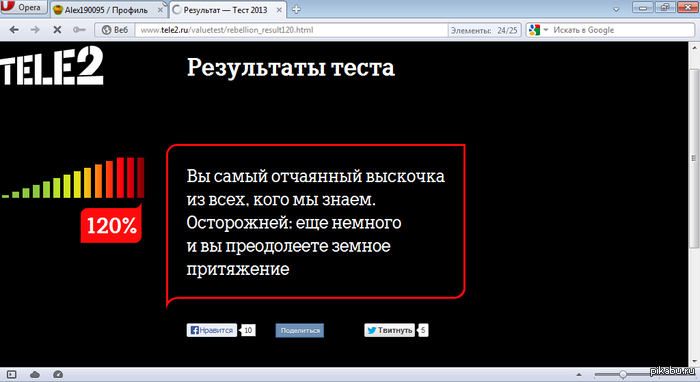Close the Результат — Тест 2013 tab
The width and height of the screenshot is (700, 382).
point(279,10)
